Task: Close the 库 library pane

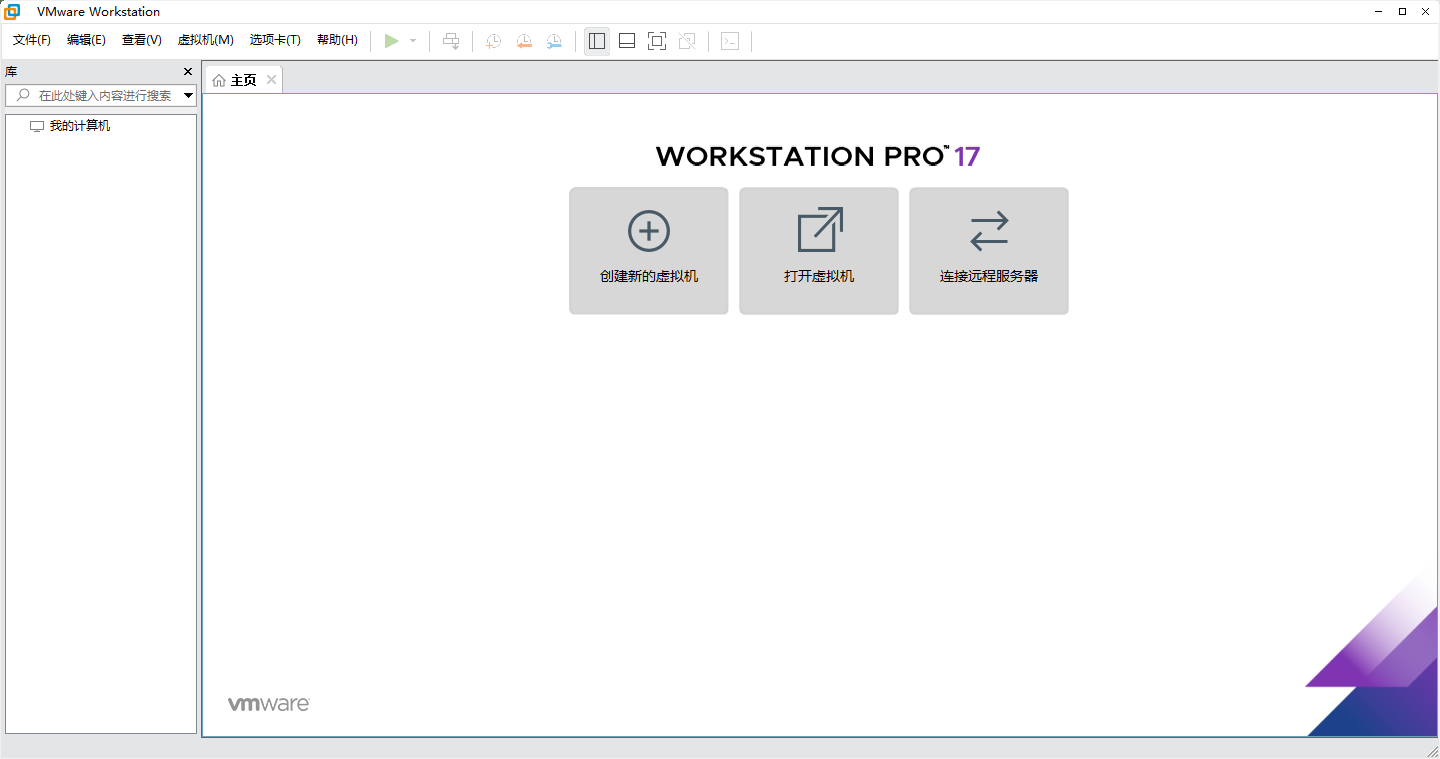Action: pyautogui.click(x=187, y=71)
